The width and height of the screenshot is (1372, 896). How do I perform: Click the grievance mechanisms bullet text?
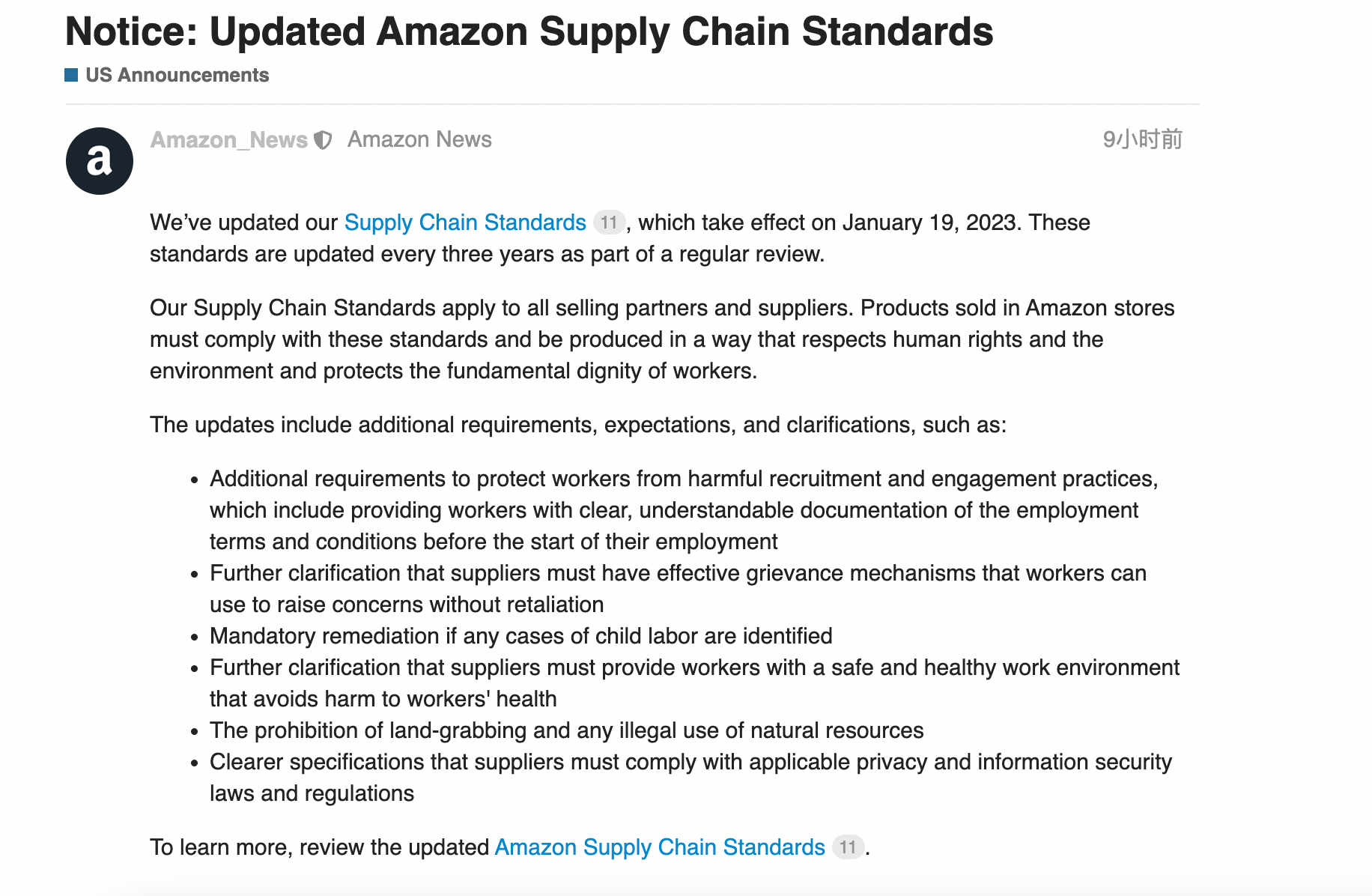[678, 589]
